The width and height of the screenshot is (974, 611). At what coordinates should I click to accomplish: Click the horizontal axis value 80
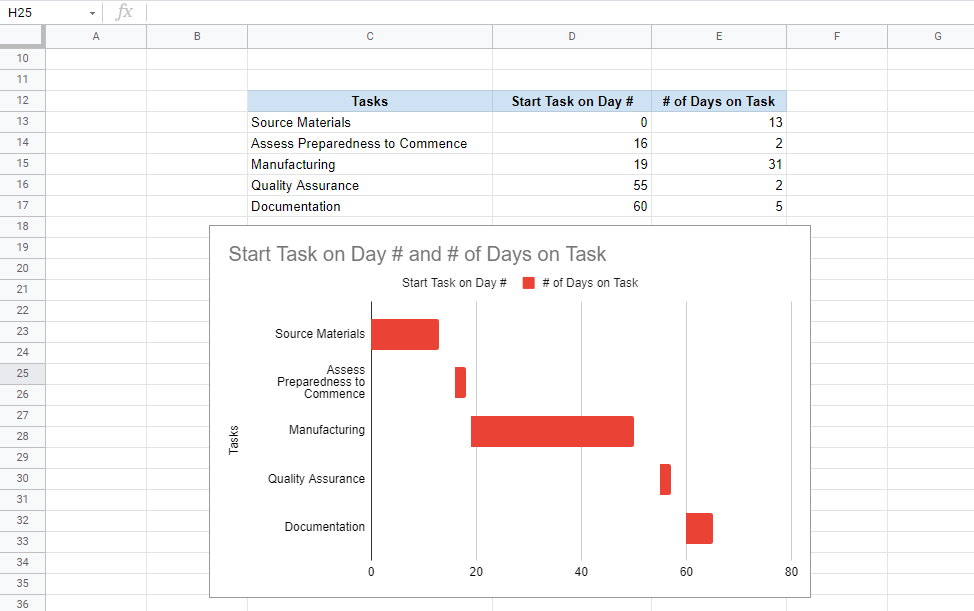click(x=791, y=572)
